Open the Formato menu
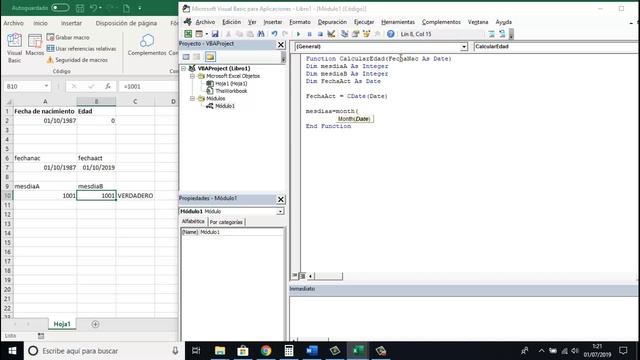The image size is (640, 360). 300,22
